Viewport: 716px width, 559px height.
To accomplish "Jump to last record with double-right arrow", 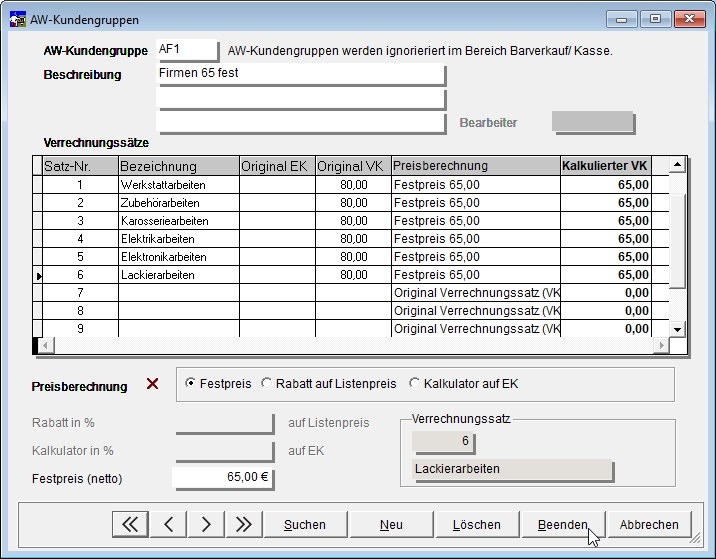I will (x=244, y=524).
